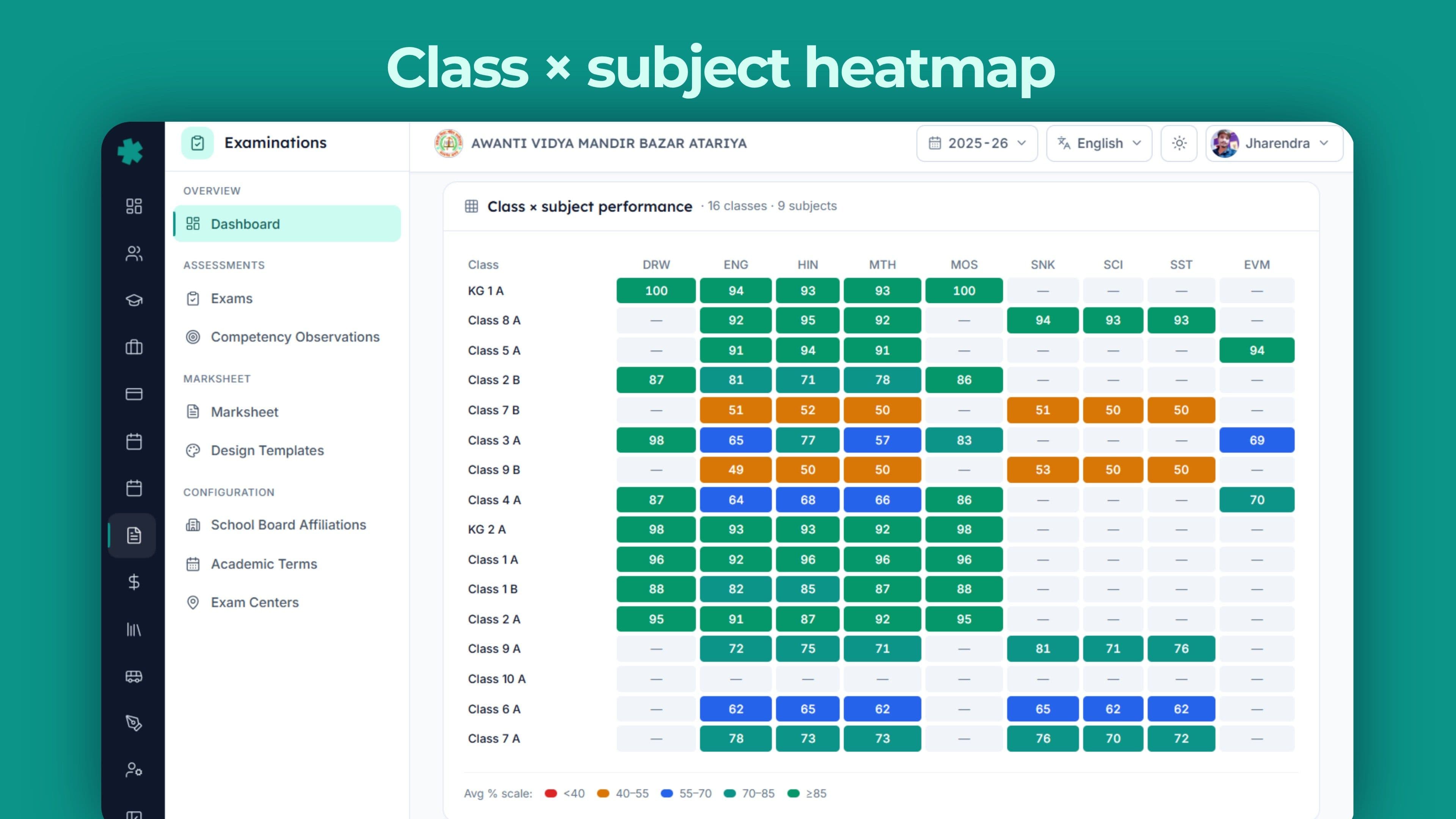Screen dimensions: 1456x819
Task: Select Dashboard in the sidebar
Action: (x=287, y=224)
